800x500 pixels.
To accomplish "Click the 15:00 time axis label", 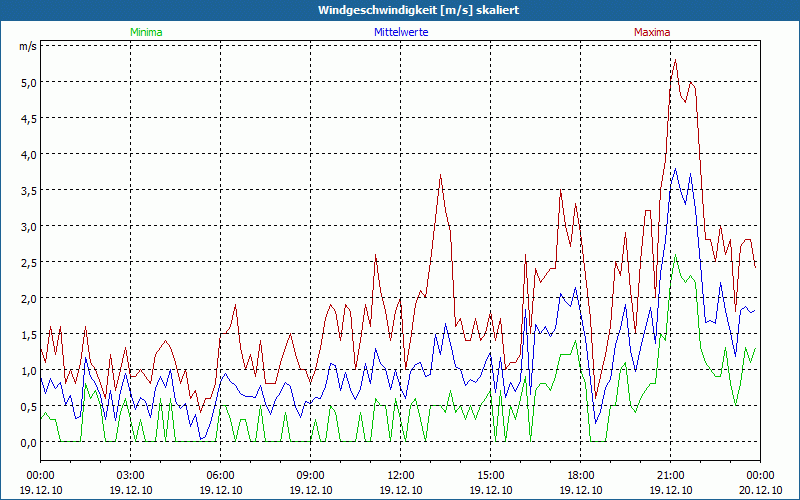I will (490, 476).
